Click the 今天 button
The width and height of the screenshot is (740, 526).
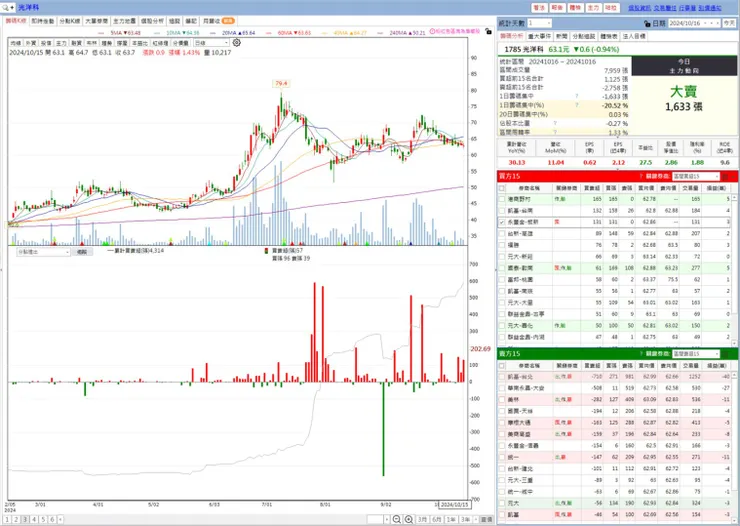coord(729,23)
